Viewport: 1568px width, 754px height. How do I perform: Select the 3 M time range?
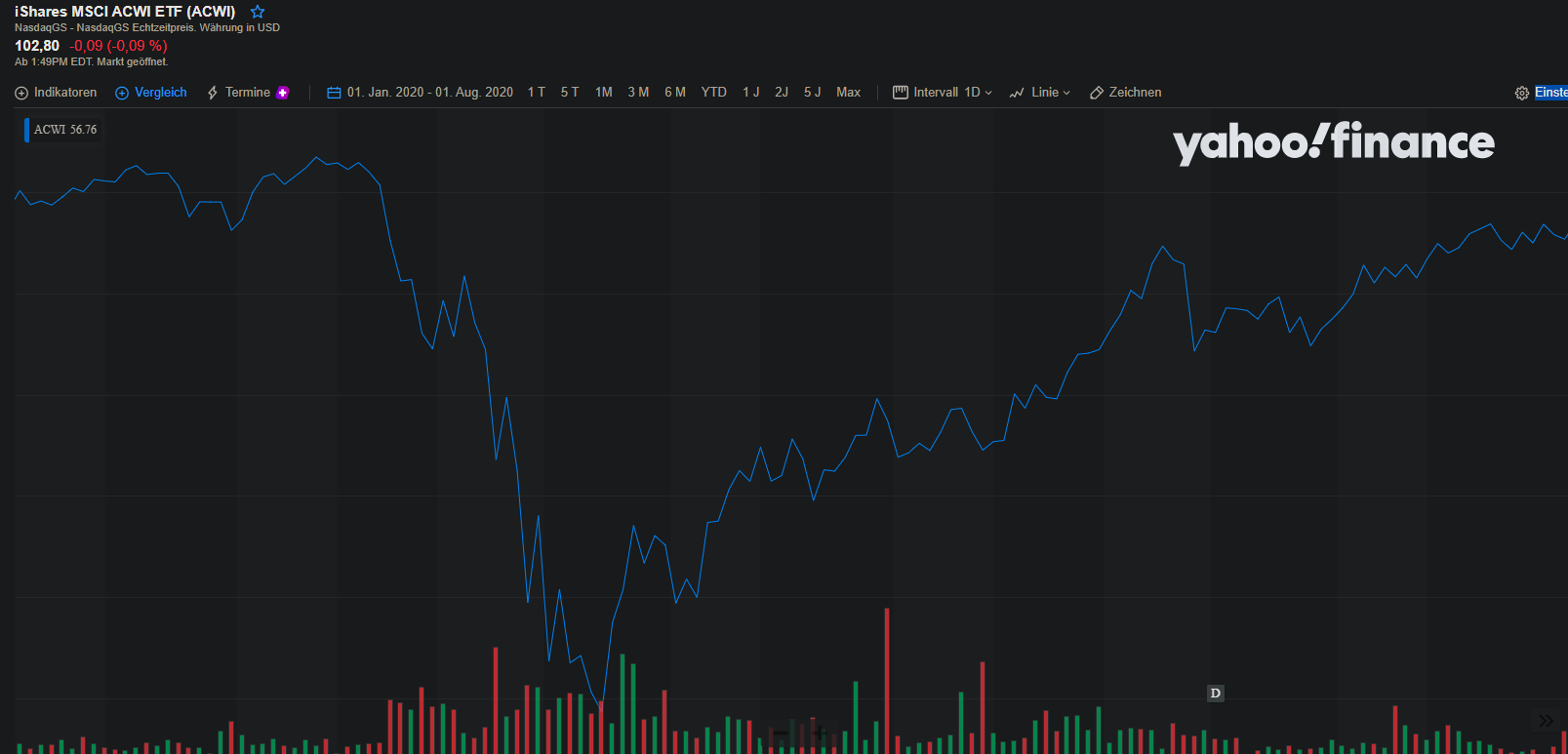[638, 93]
